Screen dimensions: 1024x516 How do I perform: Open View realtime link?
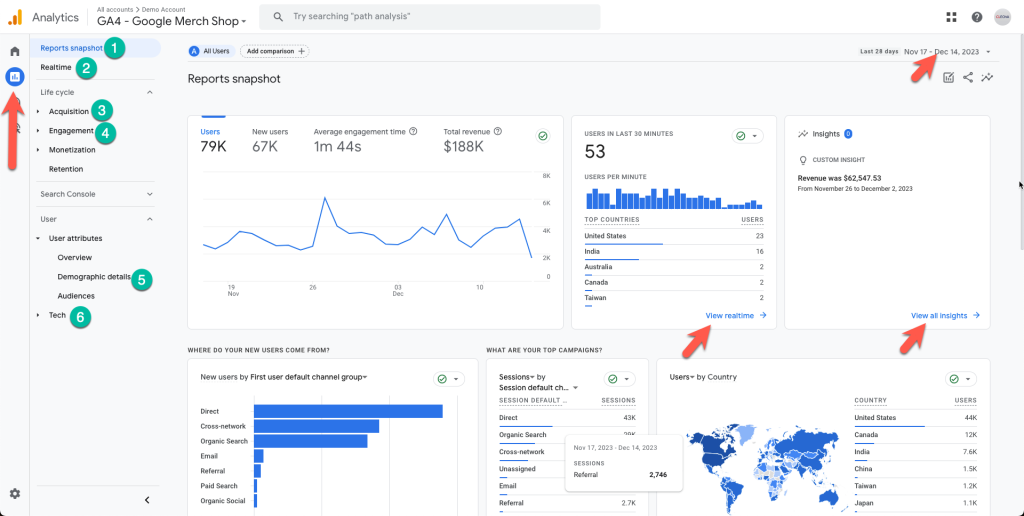[x=736, y=315]
